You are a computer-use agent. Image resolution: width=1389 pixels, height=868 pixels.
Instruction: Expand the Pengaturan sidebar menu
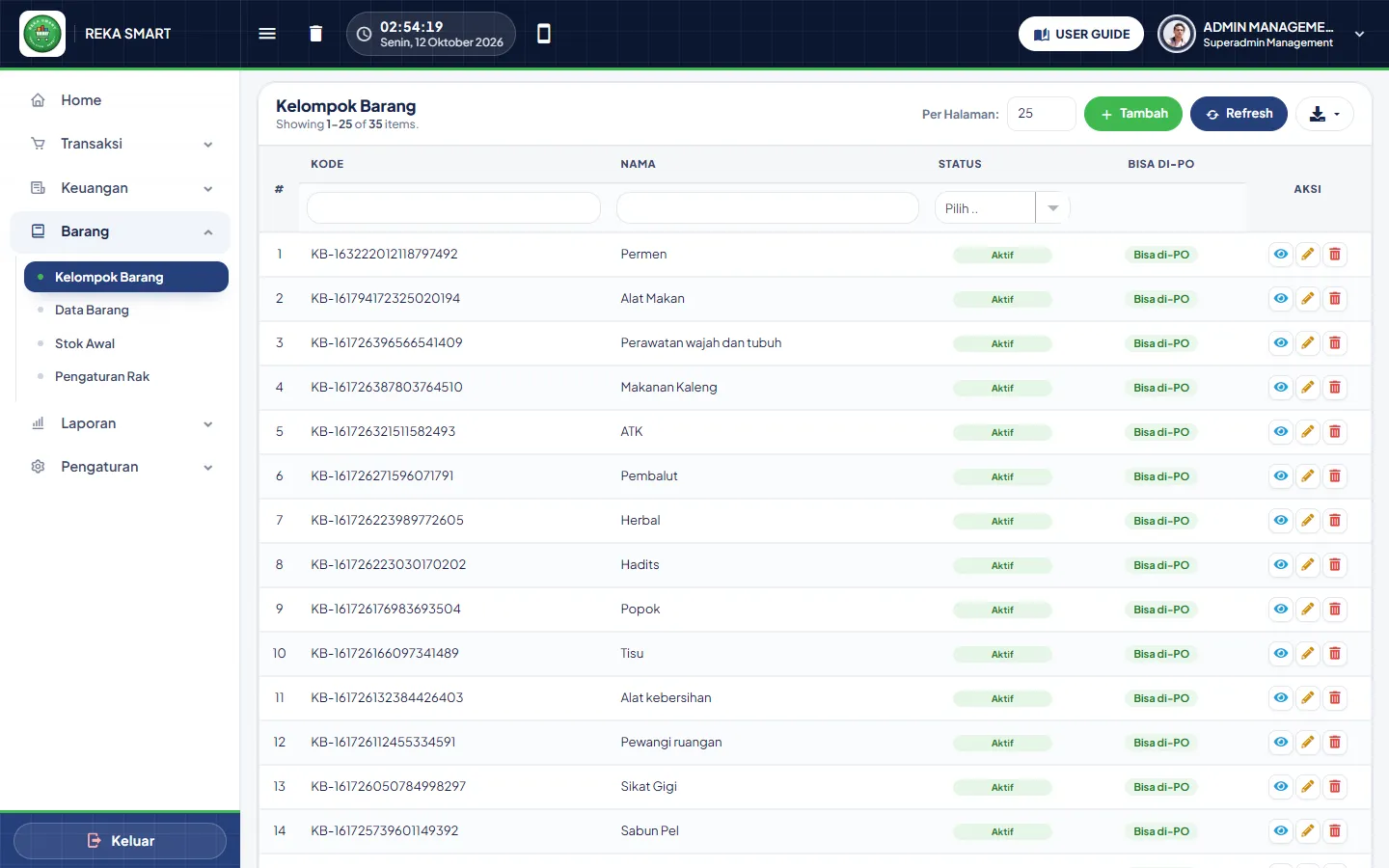(x=121, y=467)
